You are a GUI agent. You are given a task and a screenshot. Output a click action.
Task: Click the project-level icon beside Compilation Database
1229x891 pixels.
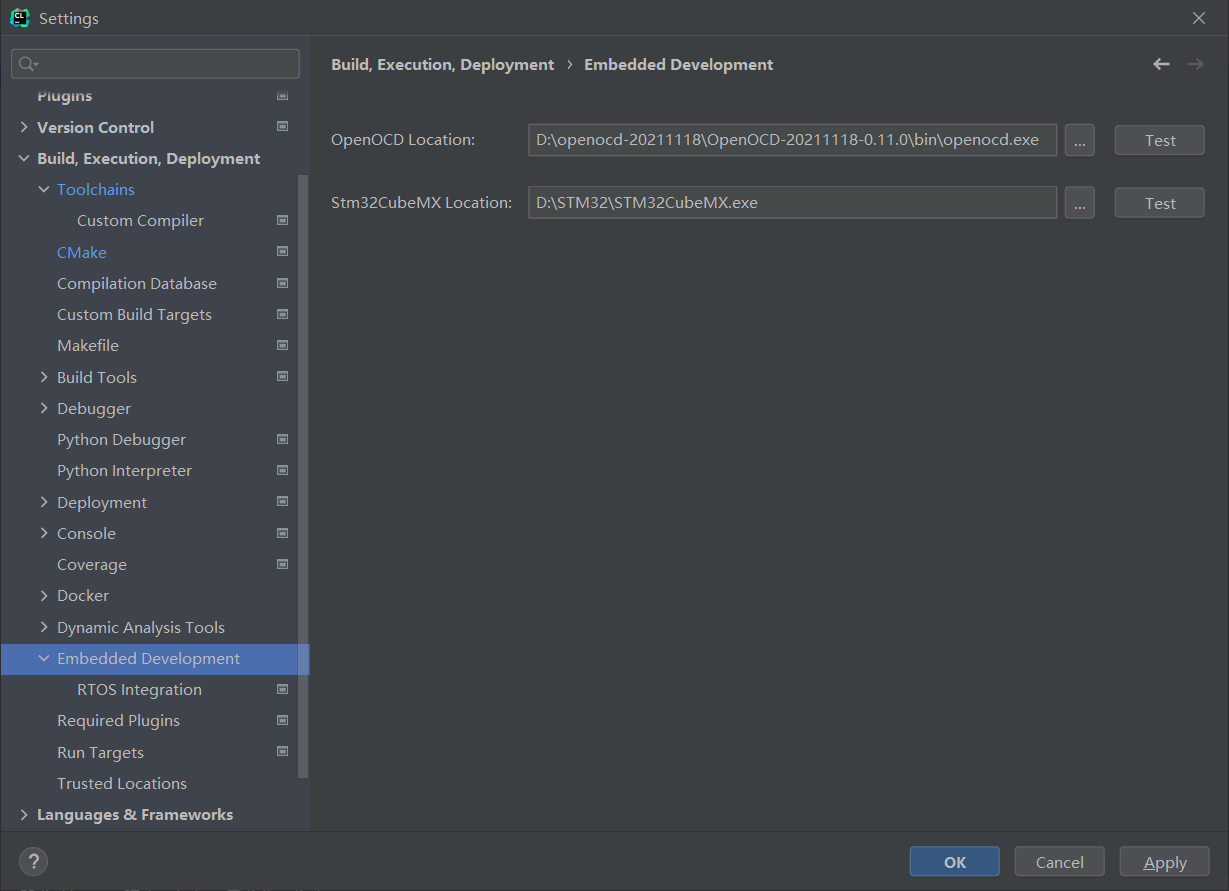click(282, 283)
